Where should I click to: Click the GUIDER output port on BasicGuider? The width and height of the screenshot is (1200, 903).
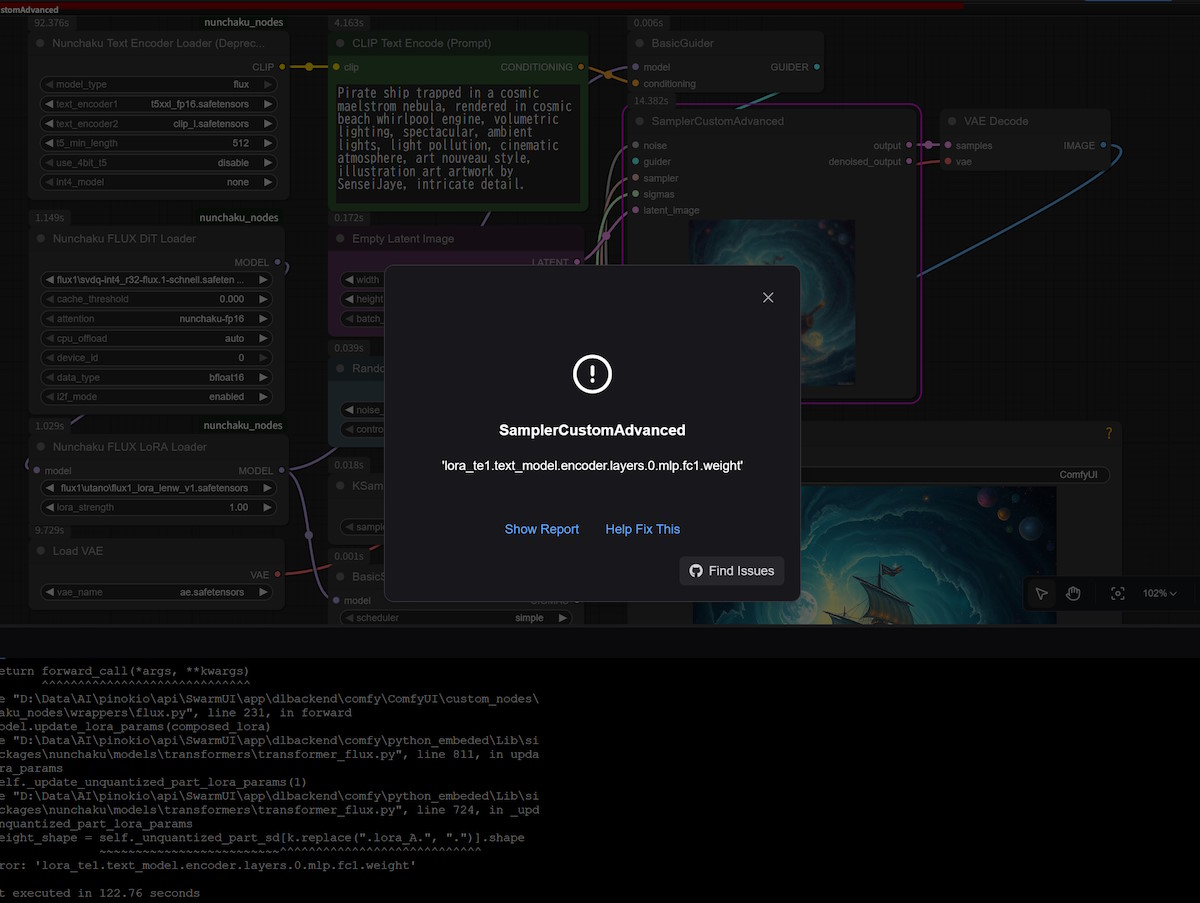click(x=818, y=67)
